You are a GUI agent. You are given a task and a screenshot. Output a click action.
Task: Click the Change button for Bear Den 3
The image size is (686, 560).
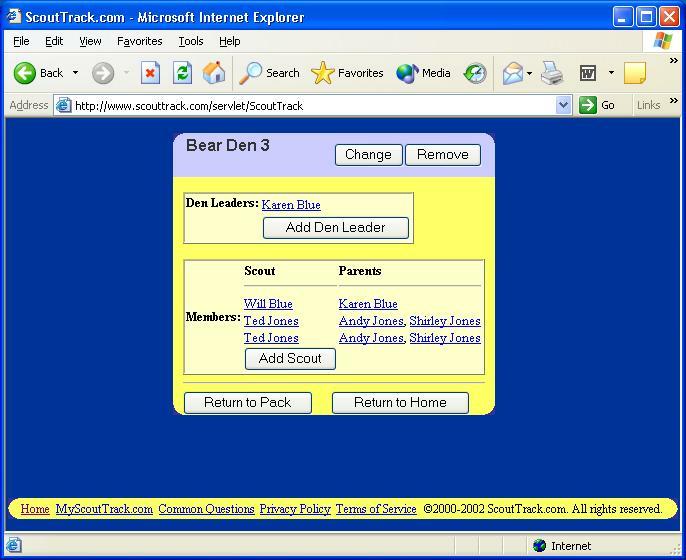(368, 155)
